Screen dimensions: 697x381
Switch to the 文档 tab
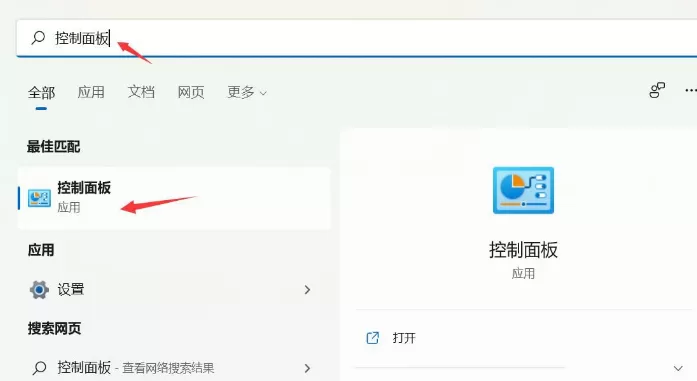pos(141,92)
